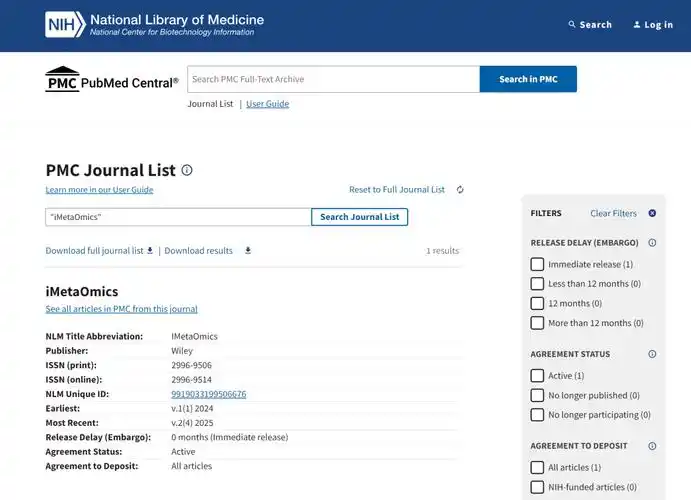Click the Search Journal List button
Viewport: 691px width, 500px height.
tap(359, 217)
